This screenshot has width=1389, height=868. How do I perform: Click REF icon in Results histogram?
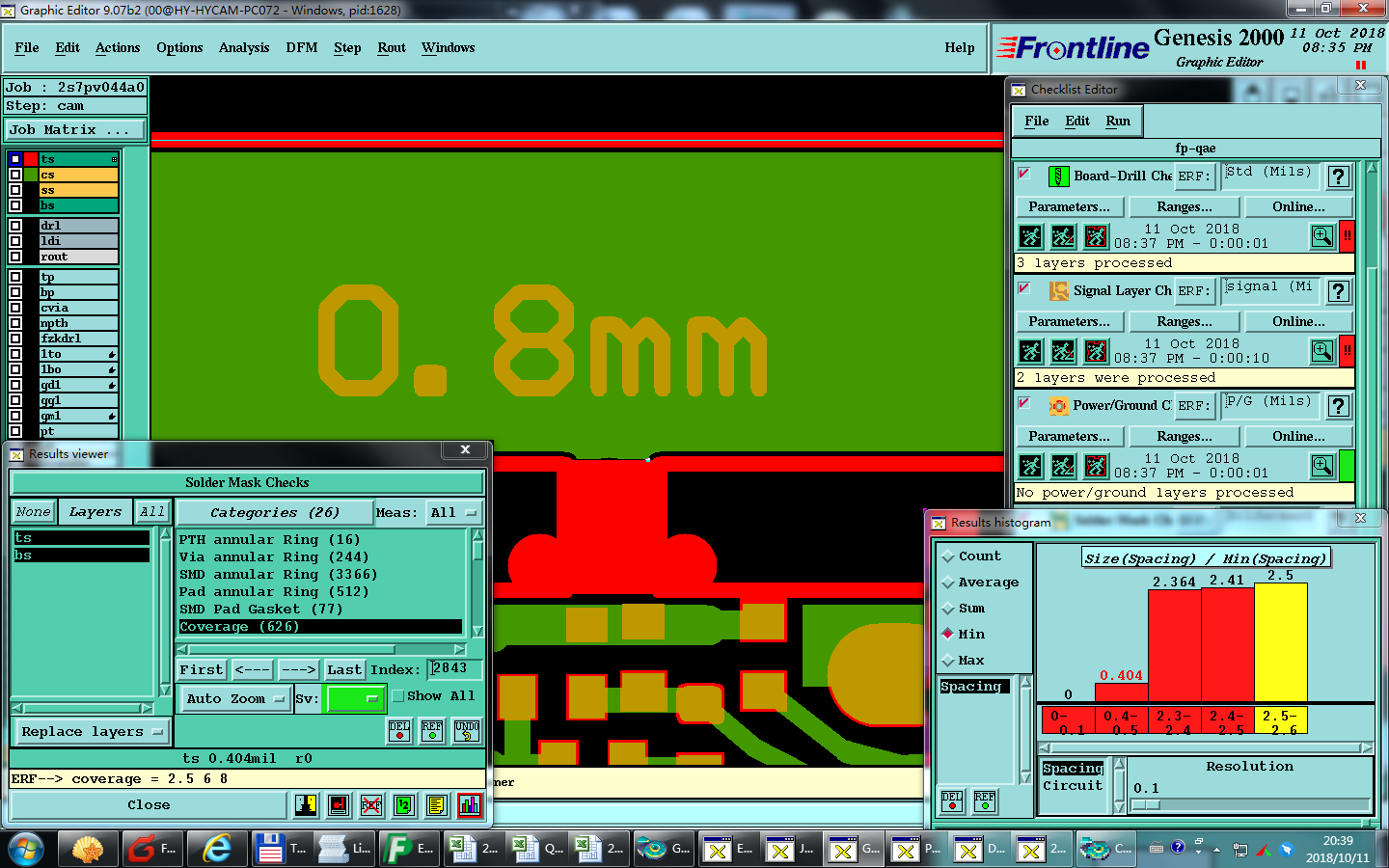(985, 801)
